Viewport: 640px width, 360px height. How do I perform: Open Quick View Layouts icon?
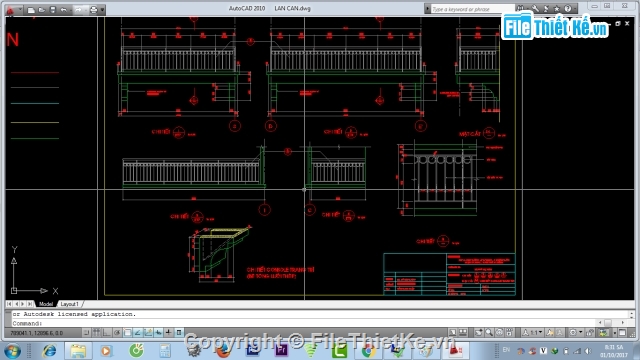463,333
